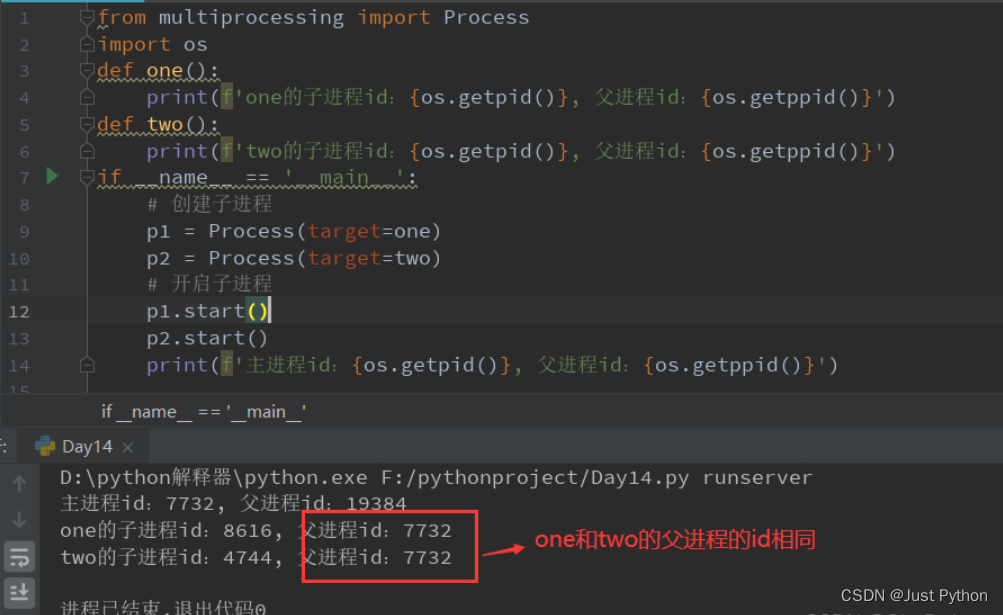Image resolution: width=1003 pixels, height=615 pixels.
Task: Click the down arrow in run console
Action: pos(19,520)
